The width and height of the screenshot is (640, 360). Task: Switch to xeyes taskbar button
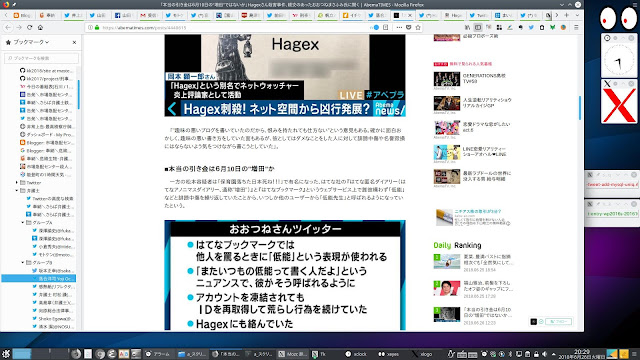click(x=389, y=354)
